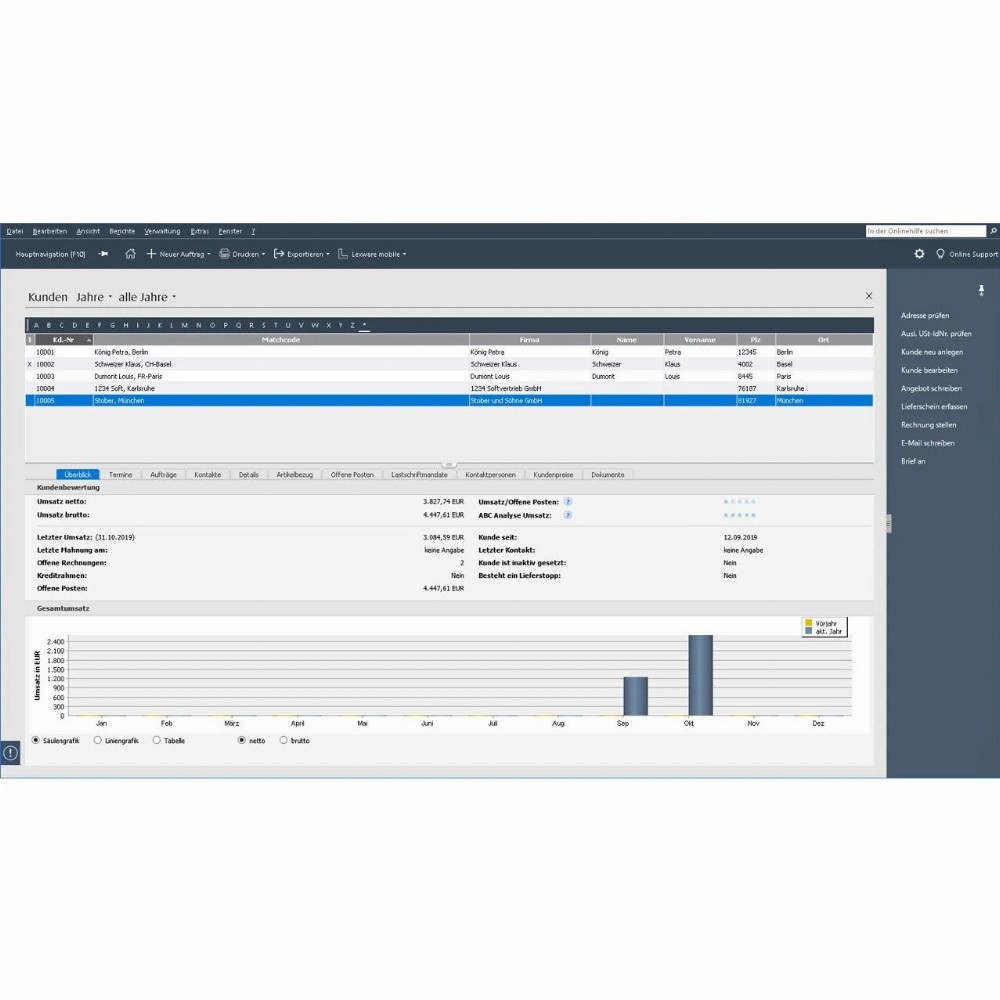This screenshot has height=1000, width=1000.
Task: Open the Fenster menu
Action: (230, 232)
